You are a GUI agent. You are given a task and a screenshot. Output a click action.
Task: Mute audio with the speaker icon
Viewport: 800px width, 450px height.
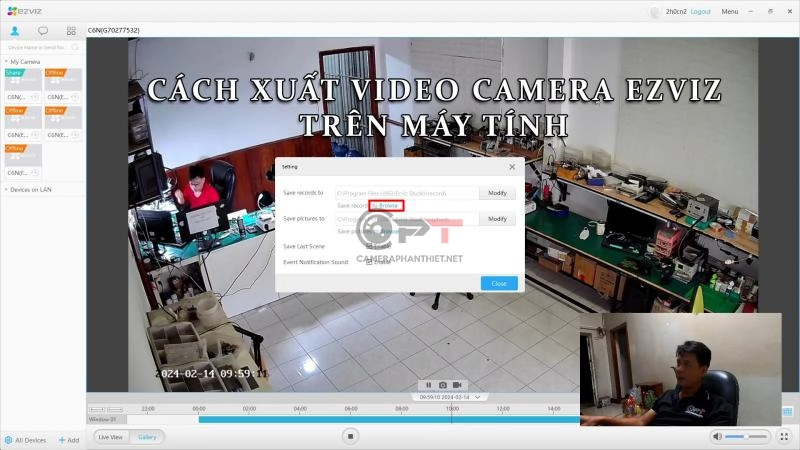click(x=717, y=436)
